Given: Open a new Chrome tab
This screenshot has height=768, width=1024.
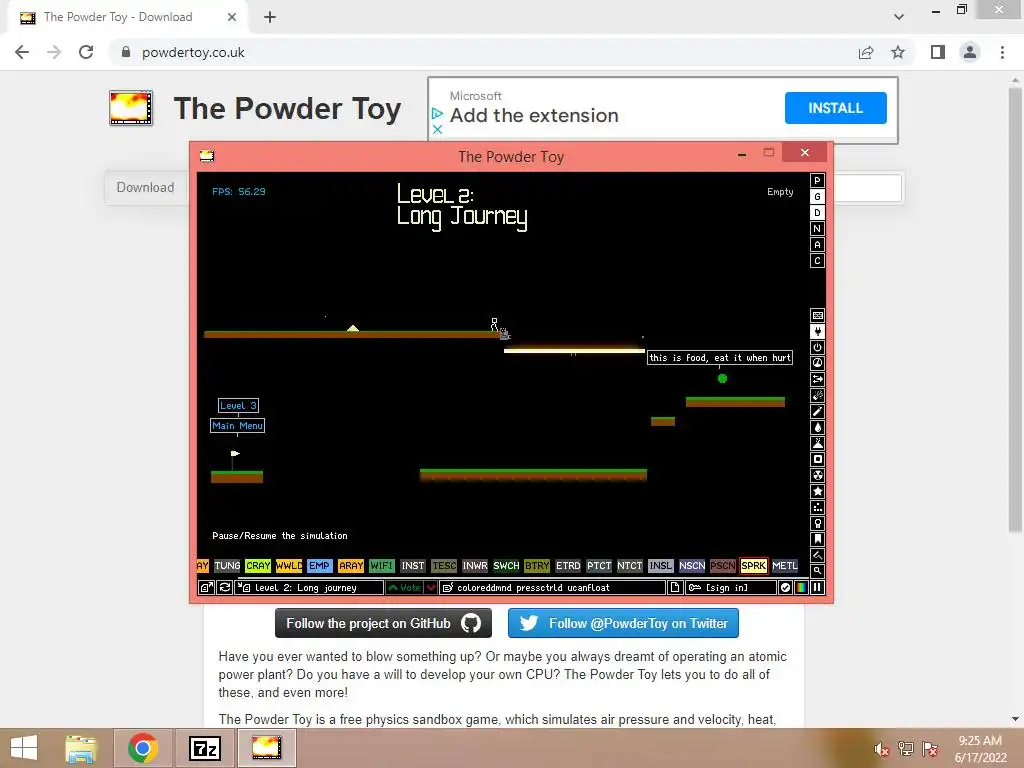Looking at the screenshot, I should [x=270, y=17].
